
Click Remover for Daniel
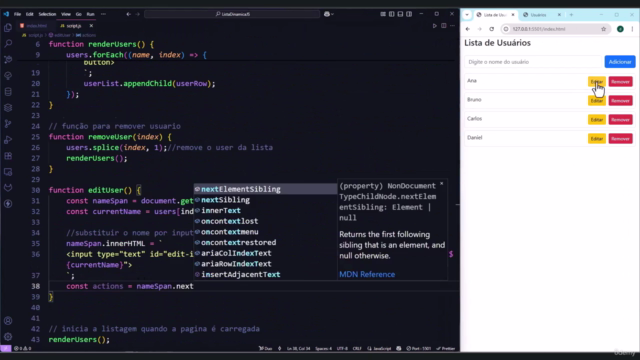click(620, 139)
